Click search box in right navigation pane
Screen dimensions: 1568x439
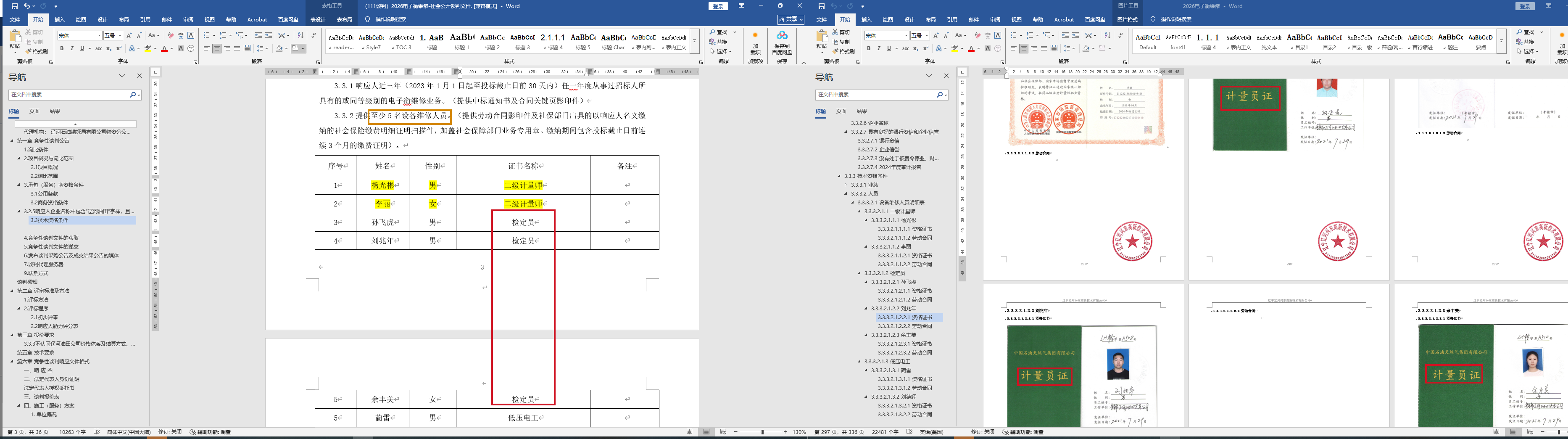click(875, 94)
